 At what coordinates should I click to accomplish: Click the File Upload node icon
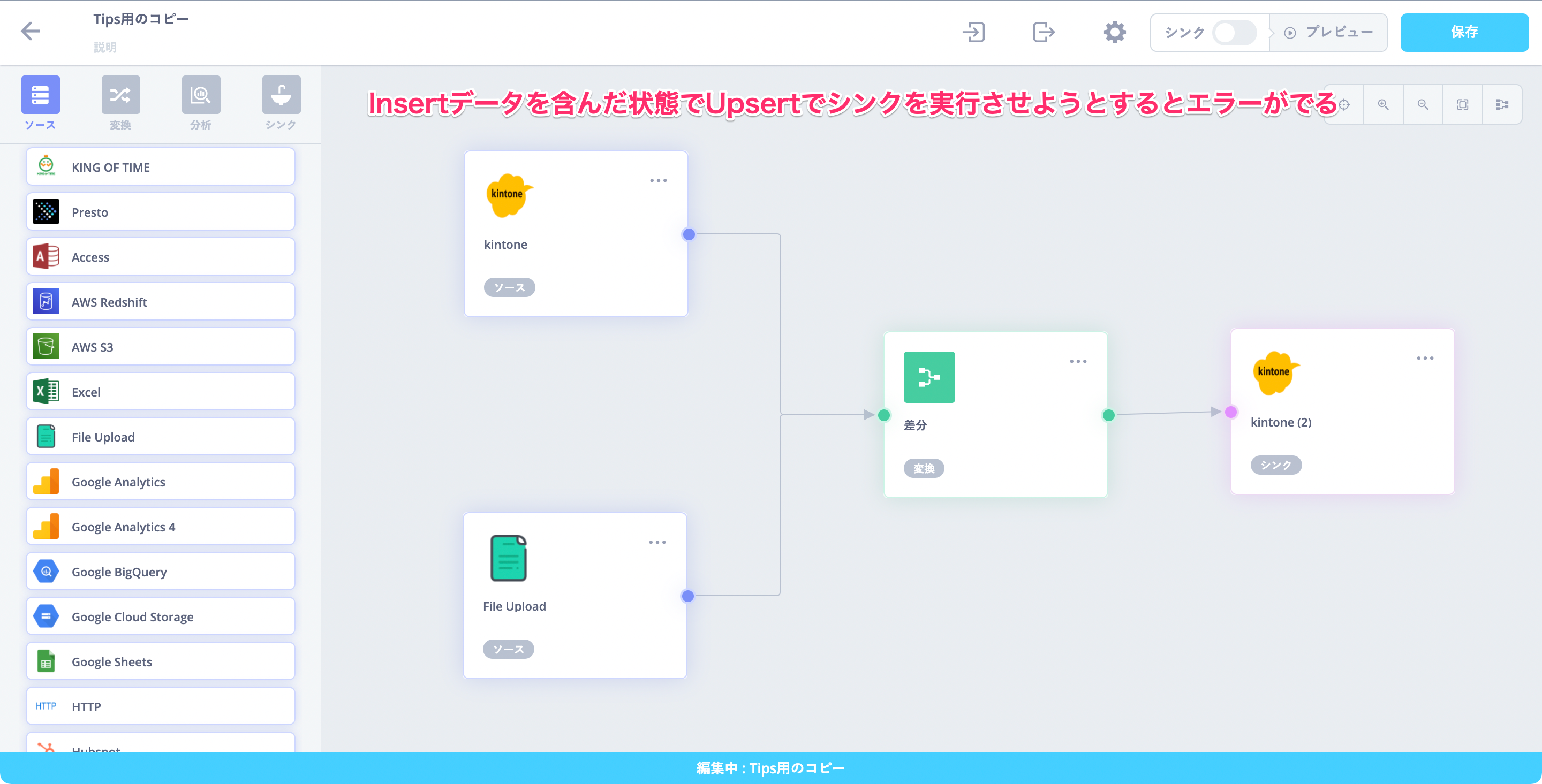pos(508,558)
